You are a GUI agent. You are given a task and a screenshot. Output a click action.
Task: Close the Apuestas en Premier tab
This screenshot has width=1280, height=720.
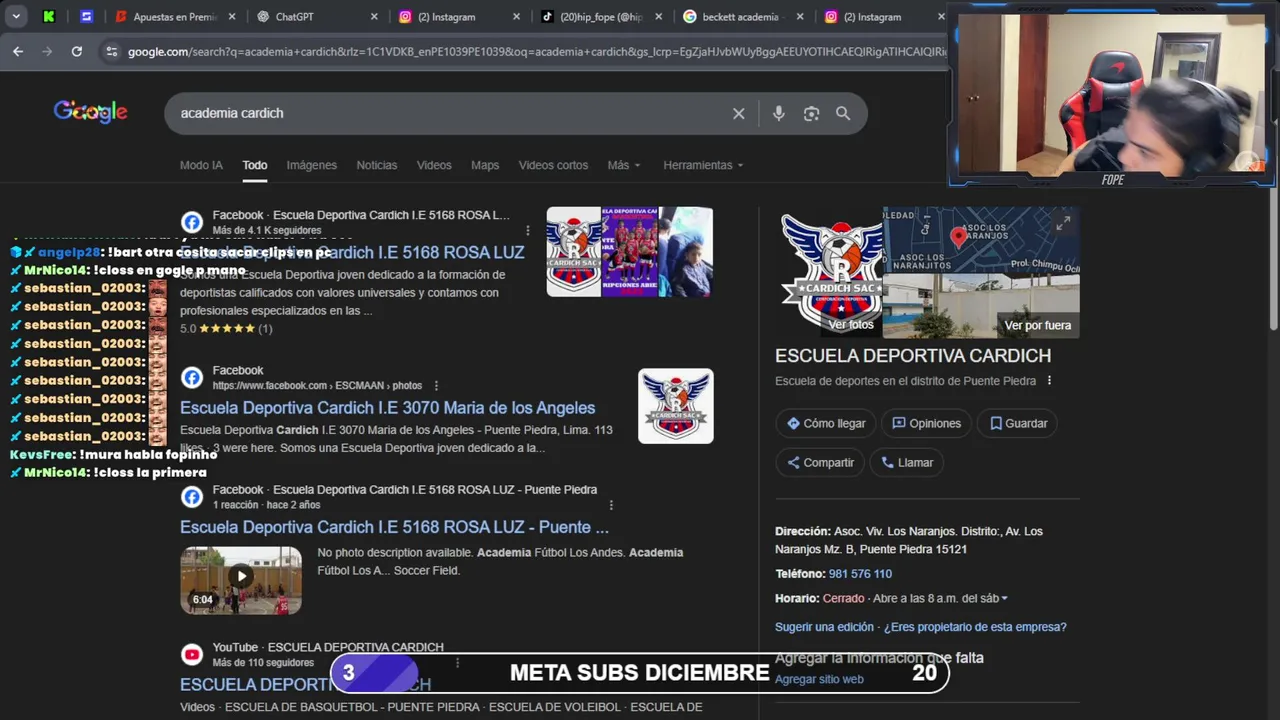pos(232,17)
